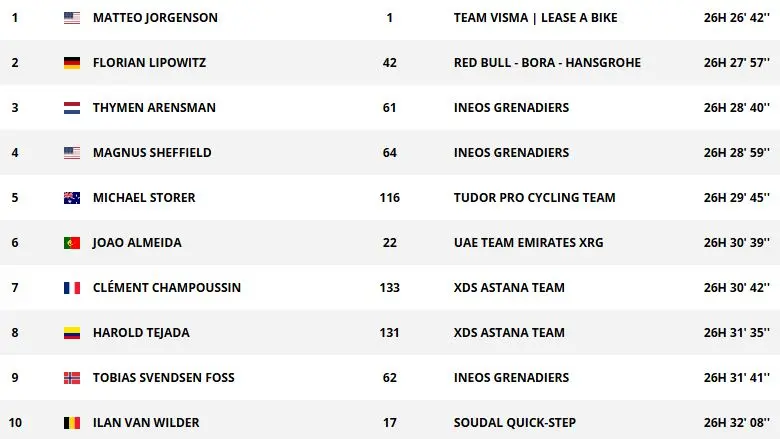Viewport: 780px width, 439px height.
Task: Click the Belgian flag beside Ilan Van Wilder
Action: point(72,423)
